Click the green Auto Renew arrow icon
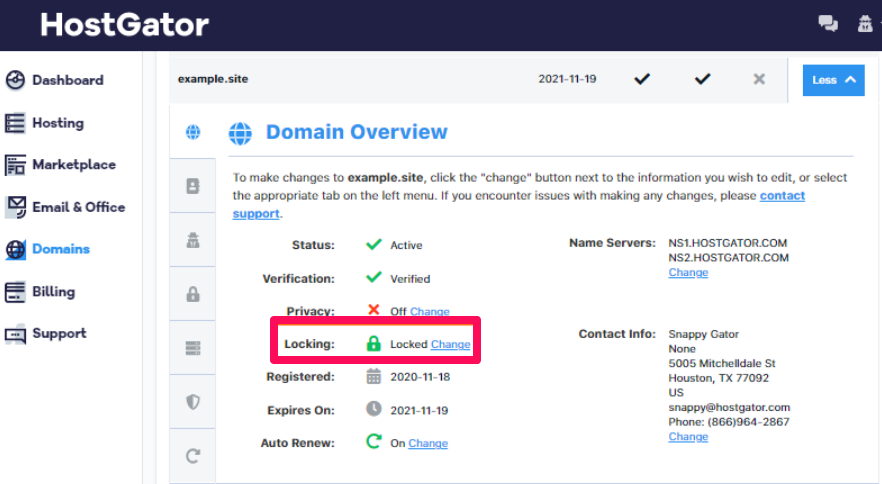 [374, 442]
